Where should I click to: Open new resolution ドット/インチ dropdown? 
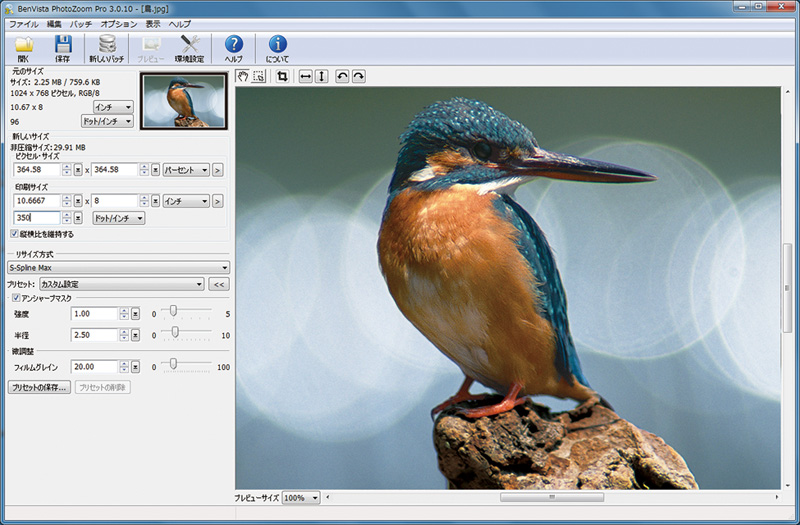(118, 218)
